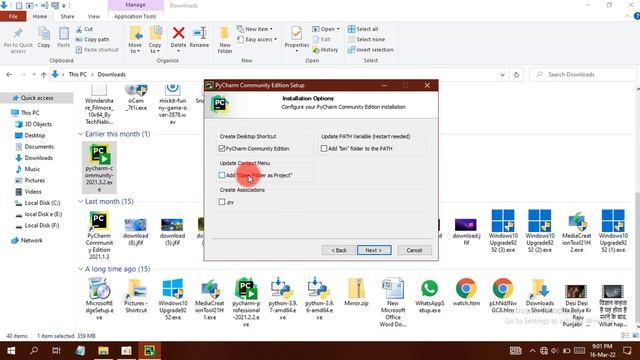The image size is (640, 360).
Task: Click the Cut command
Action: [x=84, y=29]
